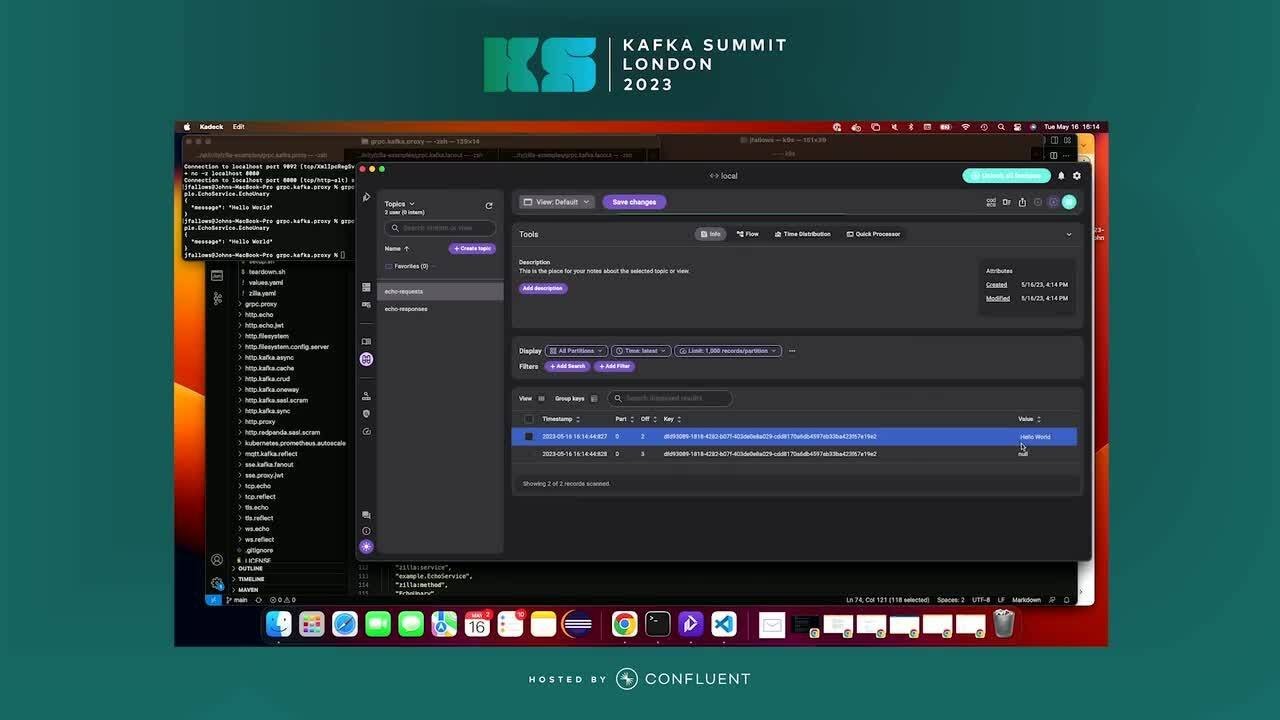Expand the OUTLINE section in VS Code

pos(250,568)
